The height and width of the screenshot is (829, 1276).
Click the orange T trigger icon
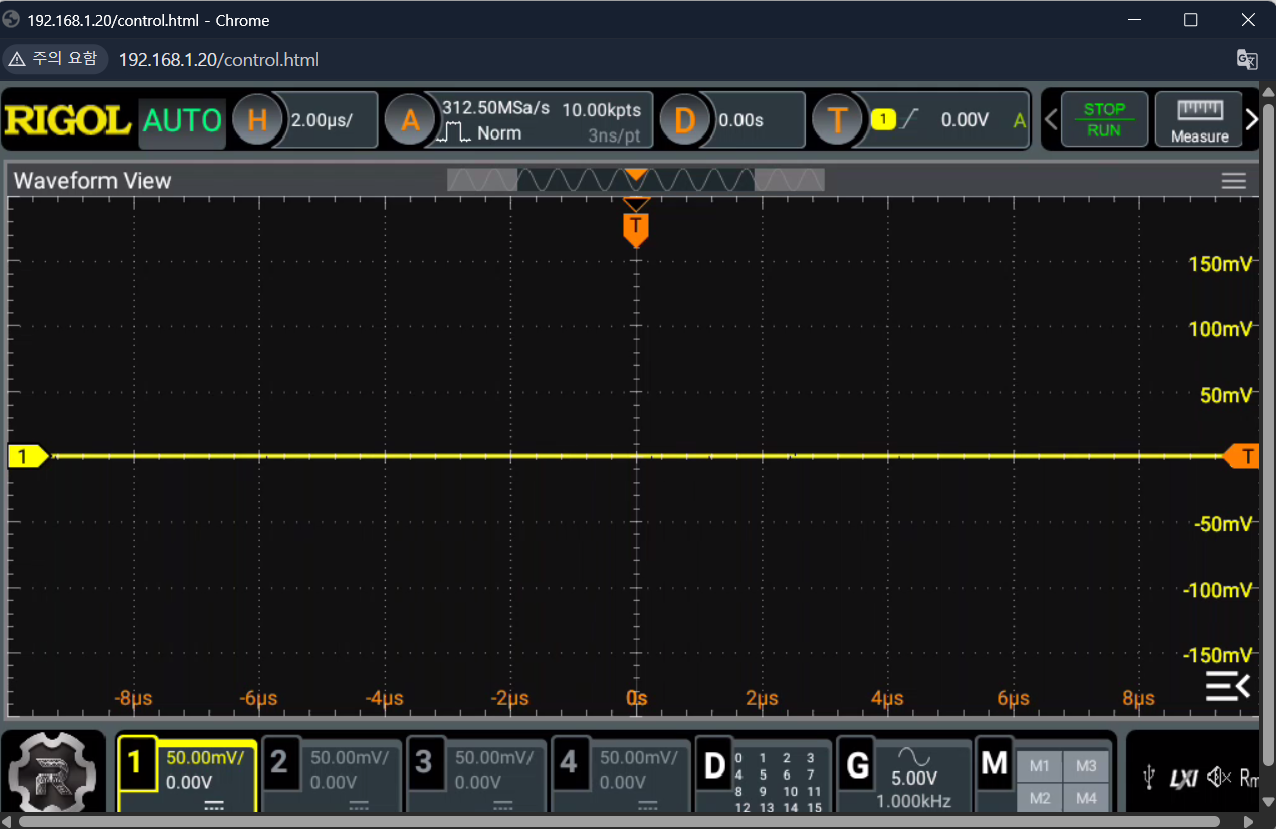(837, 121)
